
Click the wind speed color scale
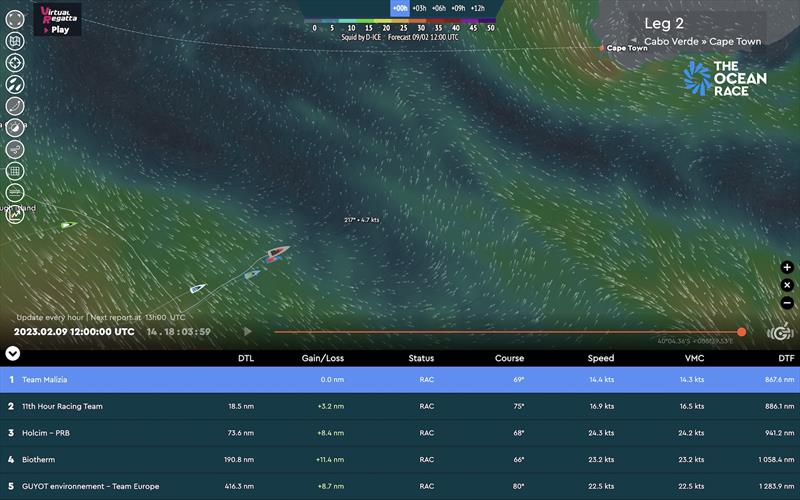point(399,21)
